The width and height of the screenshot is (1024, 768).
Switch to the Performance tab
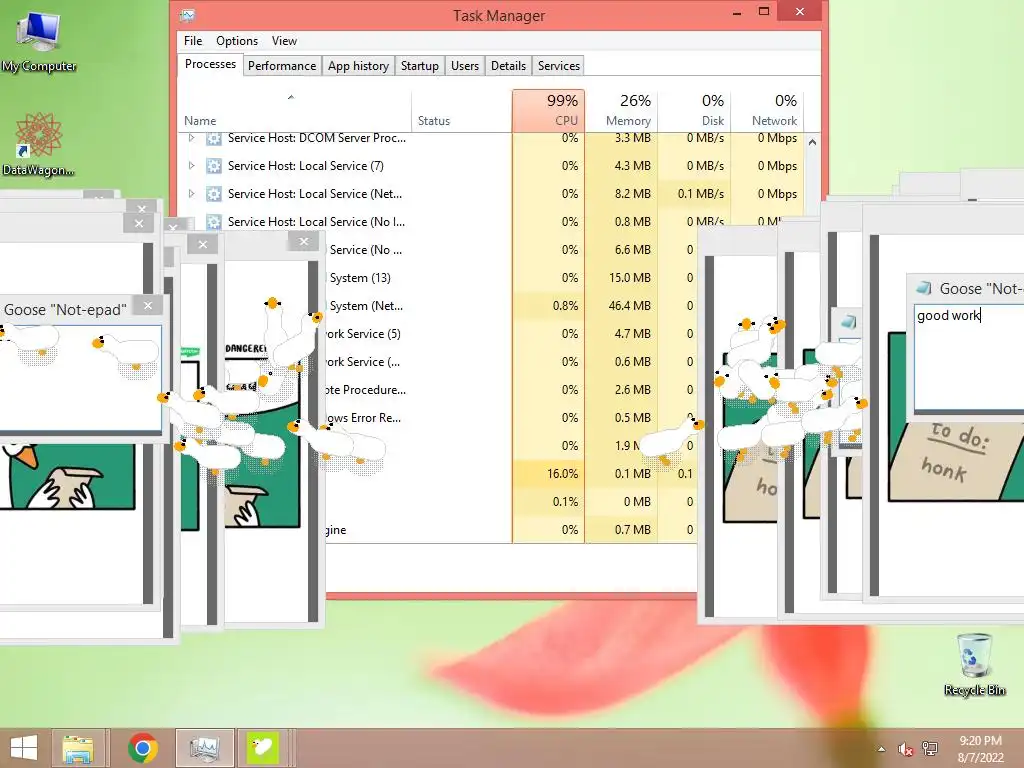point(281,65)
